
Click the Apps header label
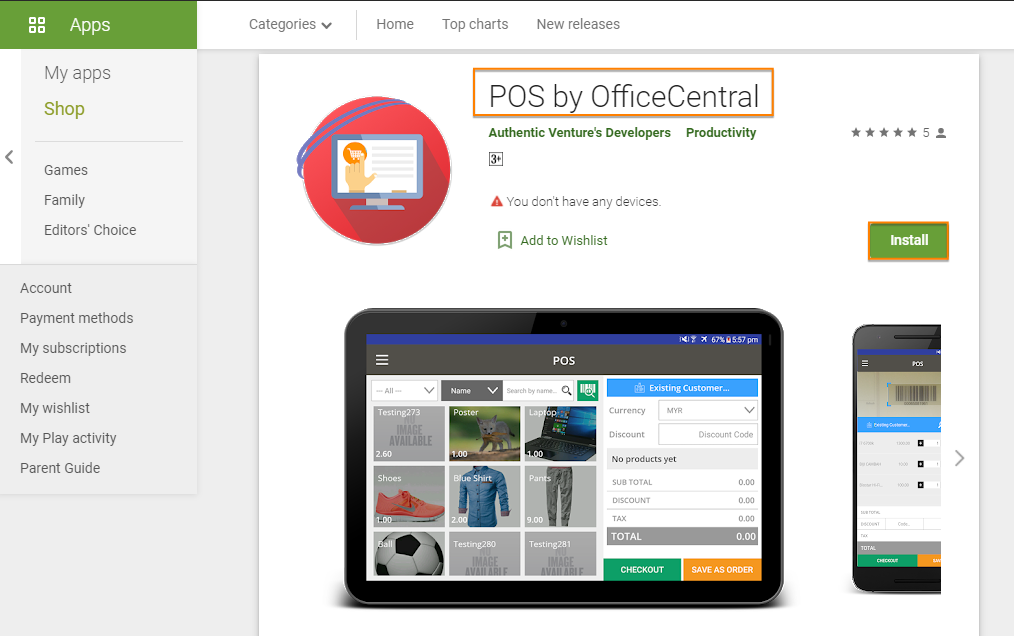tap(90, 25)
